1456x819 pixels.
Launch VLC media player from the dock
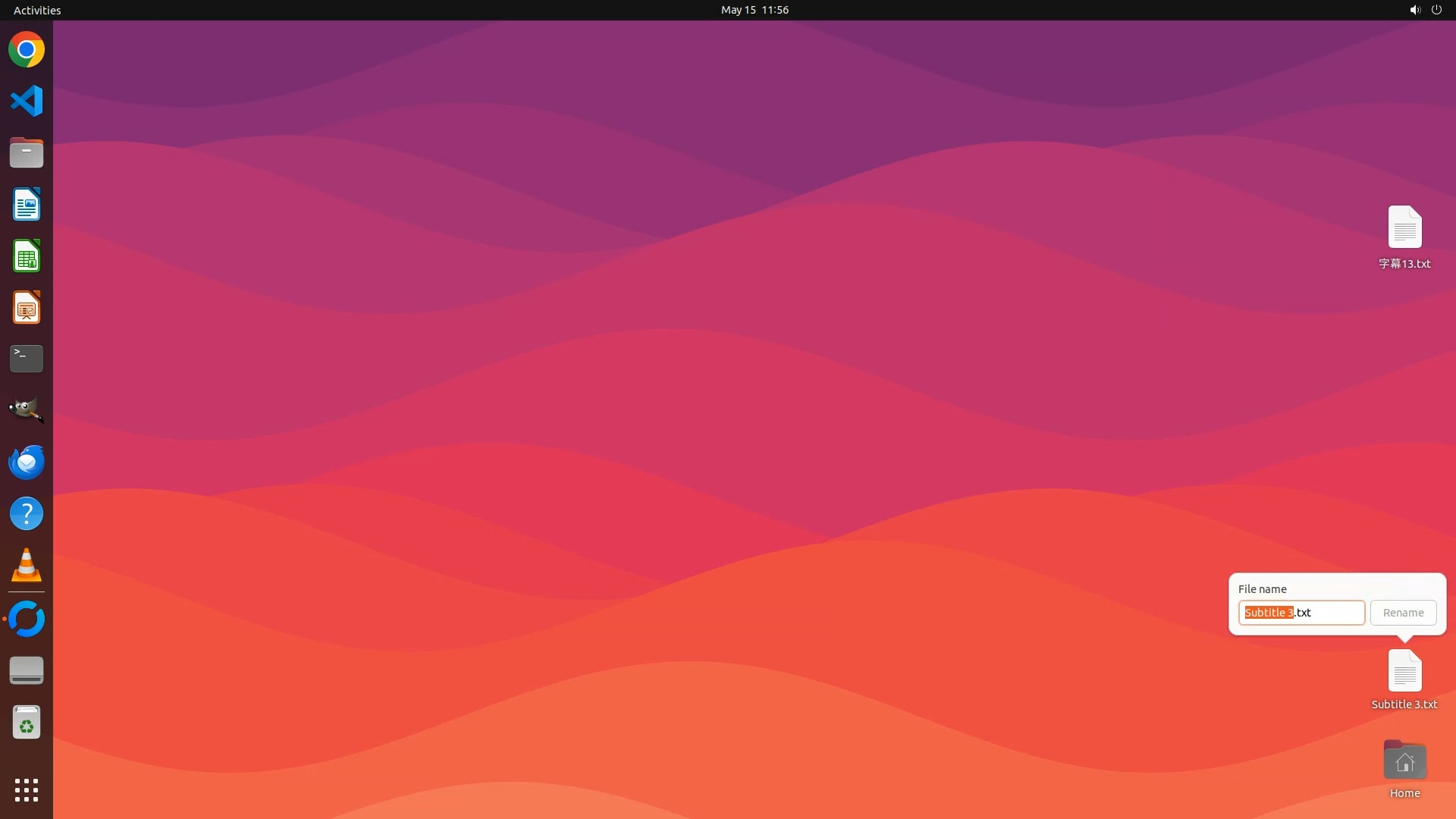[x=27, y=565]
